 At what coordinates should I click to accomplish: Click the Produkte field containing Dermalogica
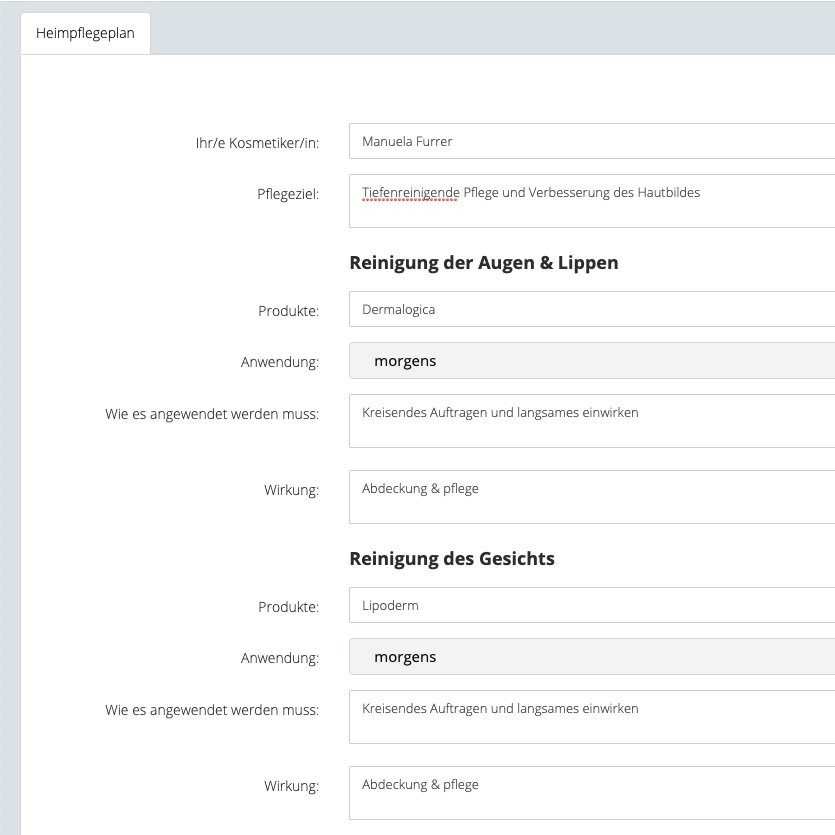coord(590,310)
